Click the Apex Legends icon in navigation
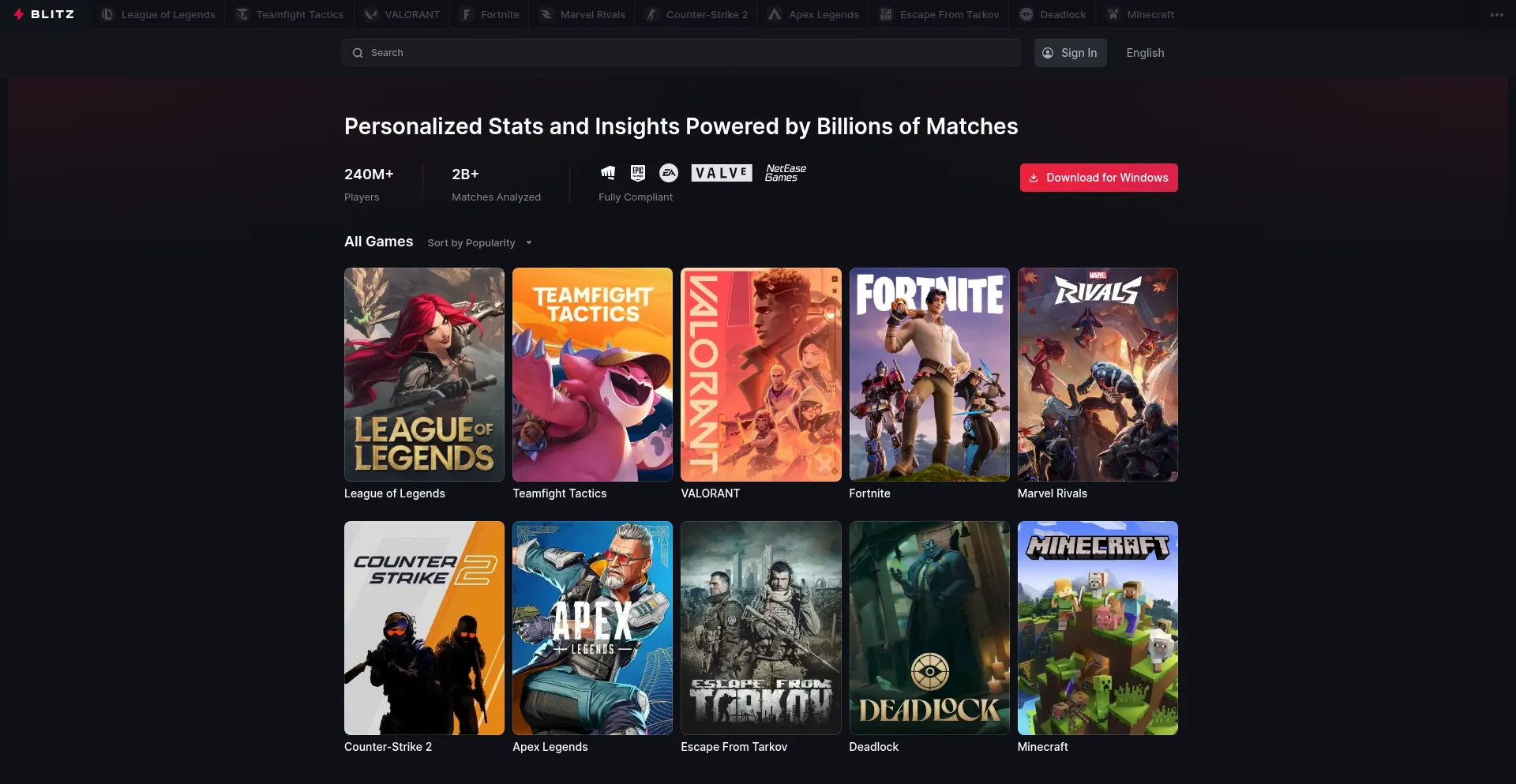 pos(775,14)
